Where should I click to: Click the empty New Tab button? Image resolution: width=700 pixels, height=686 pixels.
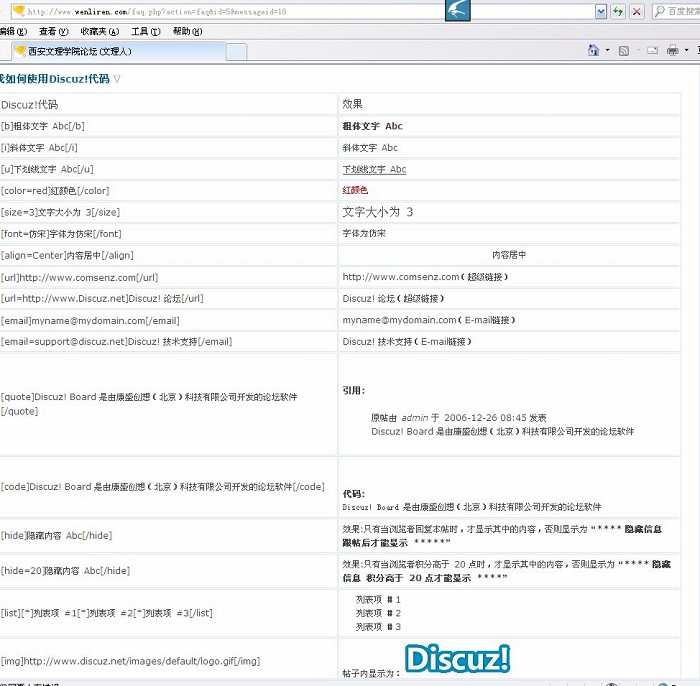tap(236, 52)
